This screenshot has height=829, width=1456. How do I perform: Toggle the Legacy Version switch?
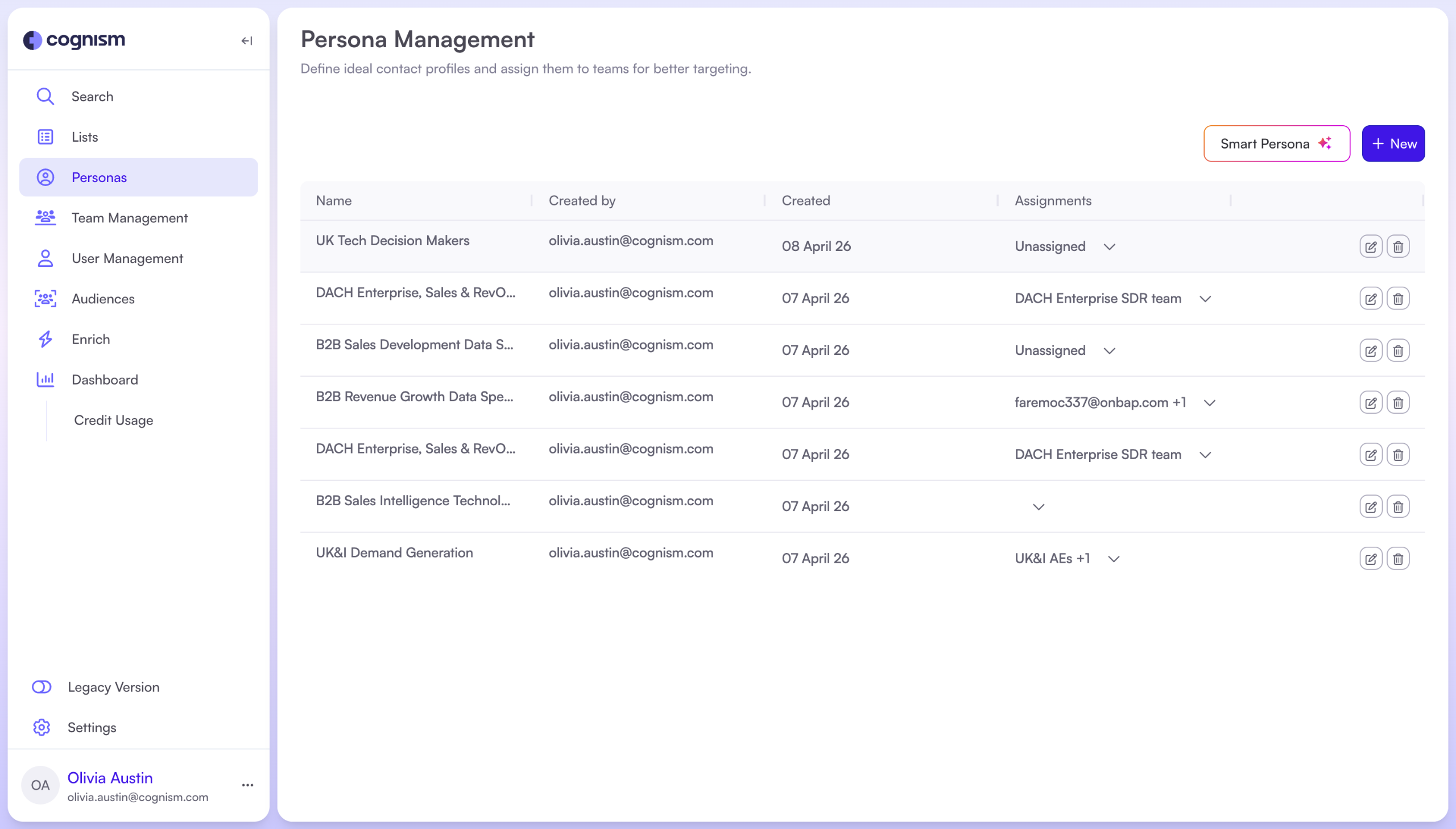click(x=42, y=687)
